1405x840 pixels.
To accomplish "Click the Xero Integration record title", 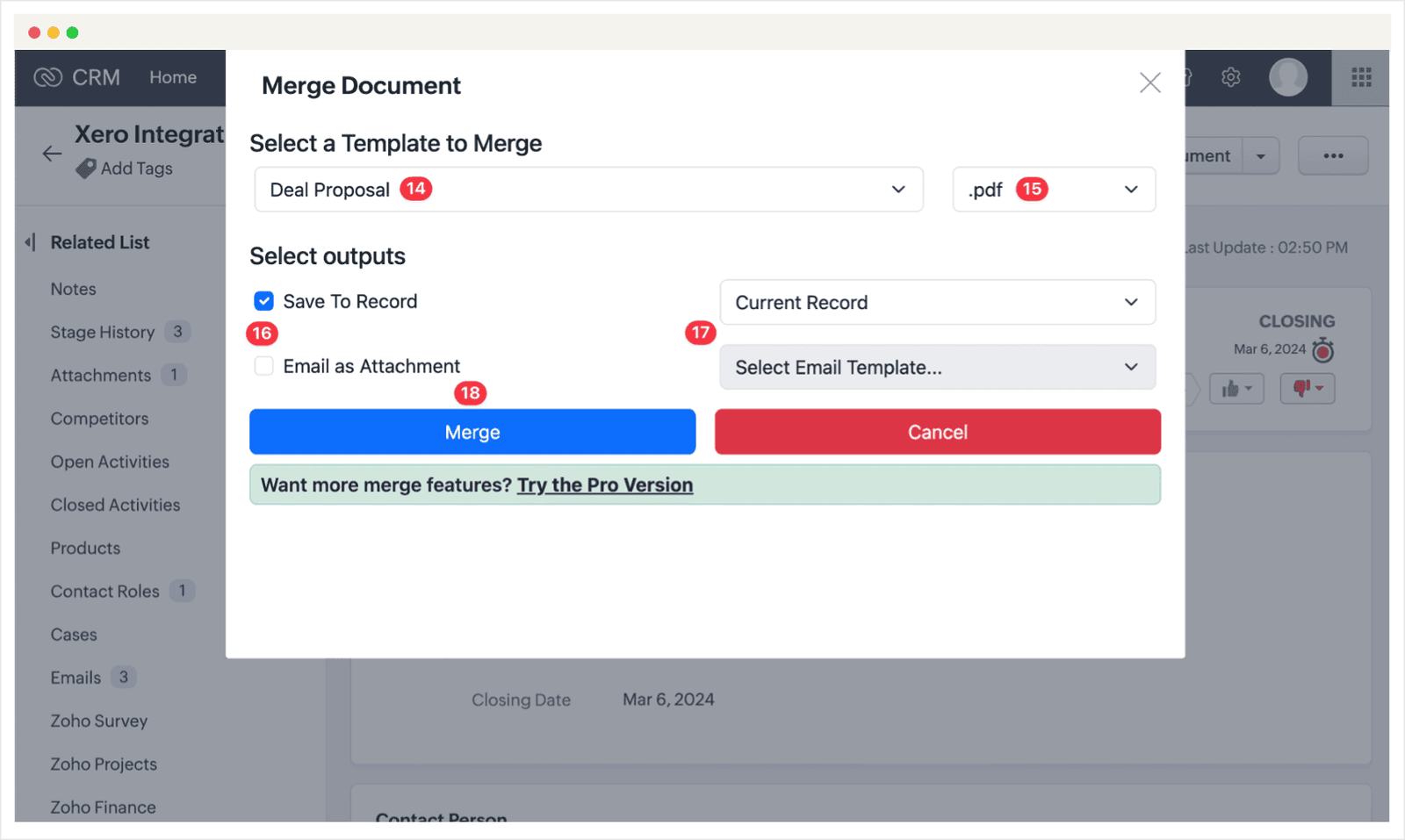I will click(150, 134).
